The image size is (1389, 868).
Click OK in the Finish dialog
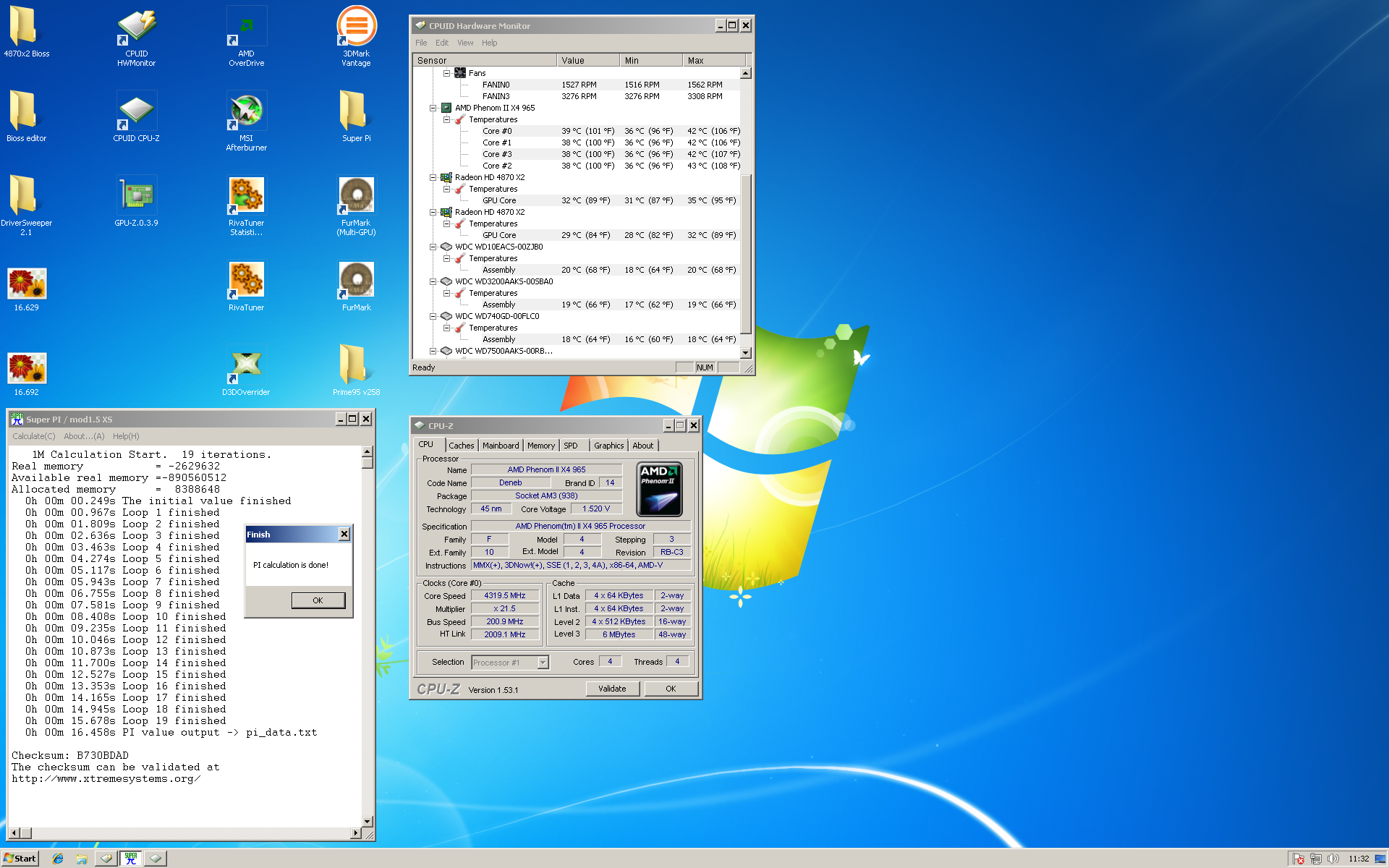tap(318, 600)
